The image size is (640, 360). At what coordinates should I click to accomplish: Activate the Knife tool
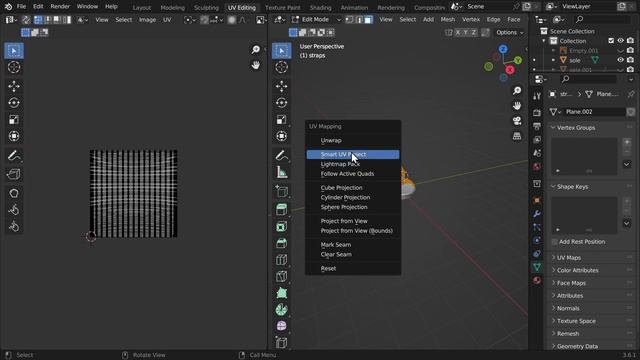282,276
